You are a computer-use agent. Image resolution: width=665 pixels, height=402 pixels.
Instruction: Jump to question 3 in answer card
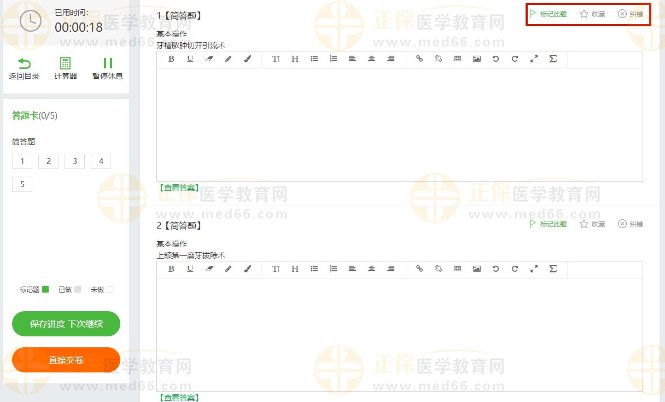[x=74, y=161]
